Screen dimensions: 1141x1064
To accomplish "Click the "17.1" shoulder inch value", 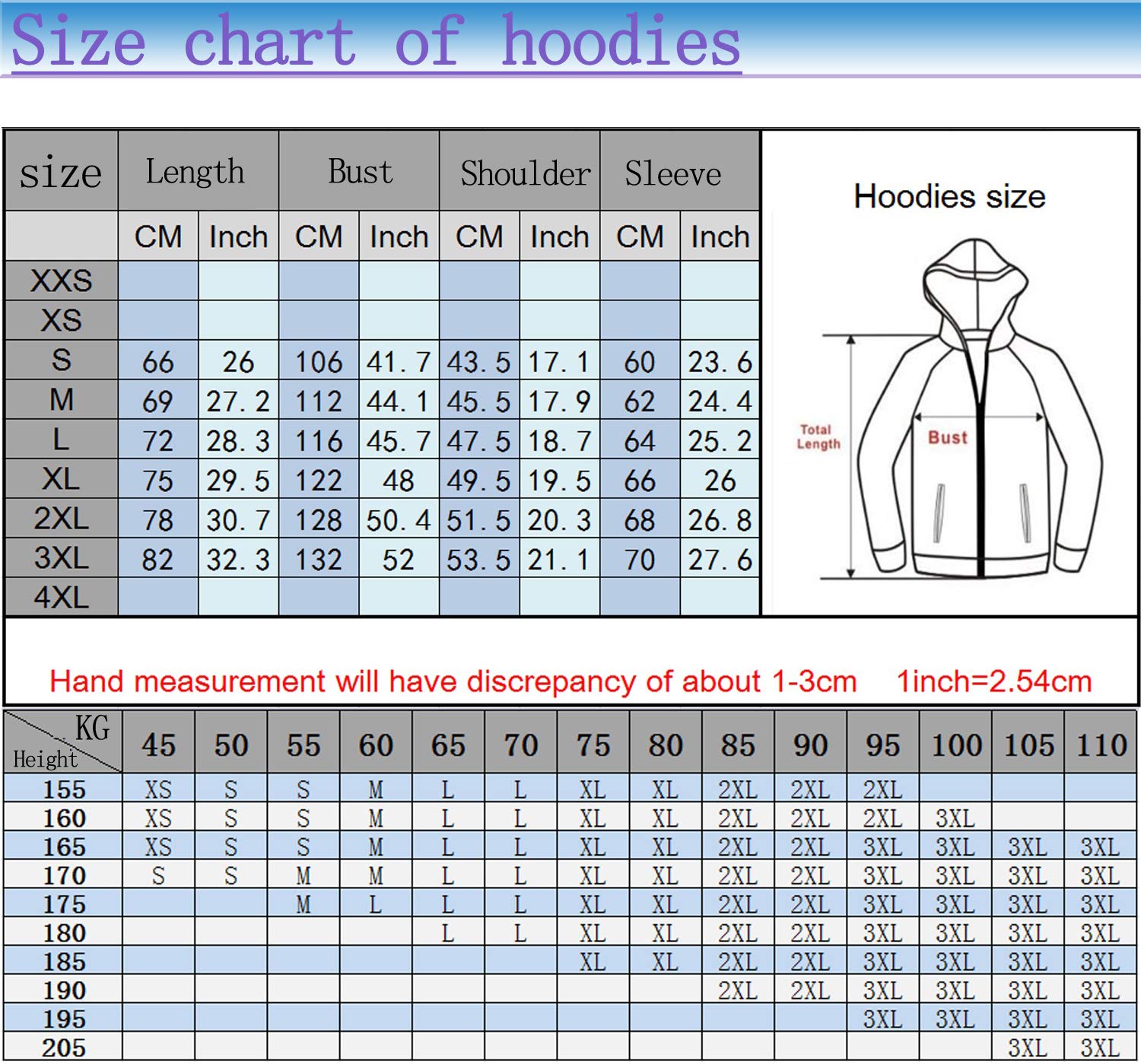I will click(x=559, y=361).
